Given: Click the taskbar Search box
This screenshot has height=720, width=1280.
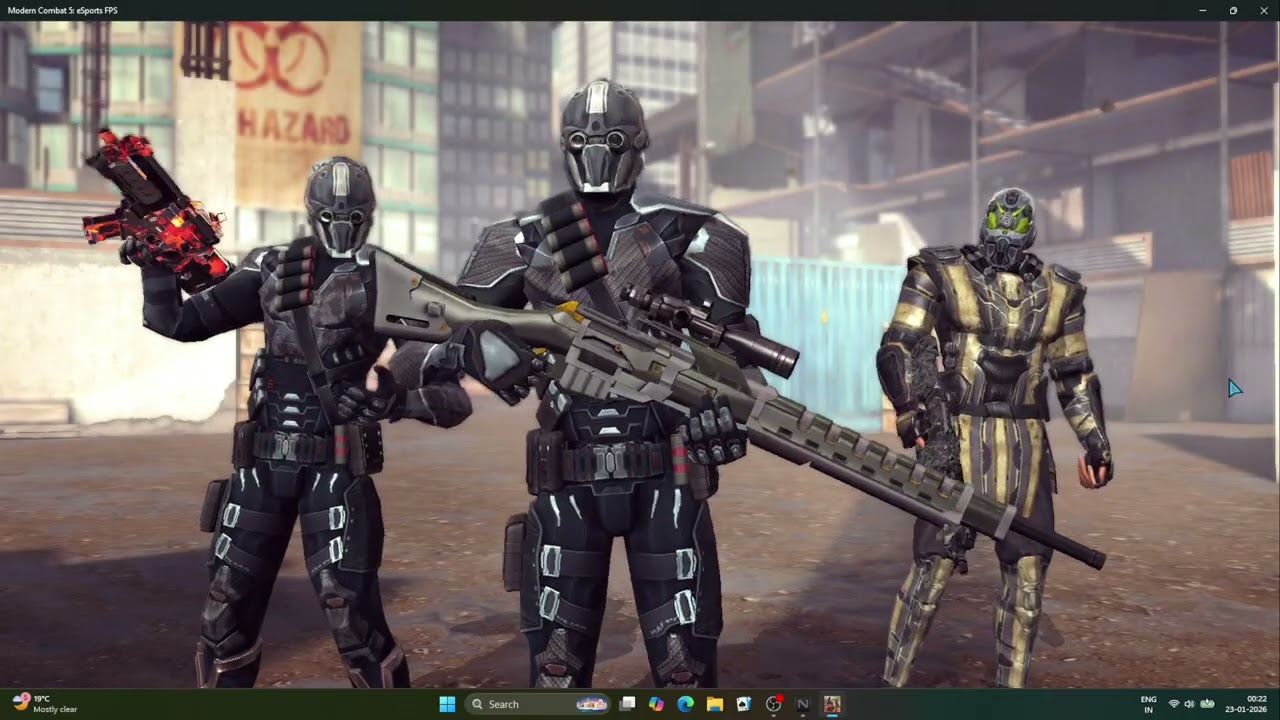Looking at the screenshot, I should click(540, 704).
